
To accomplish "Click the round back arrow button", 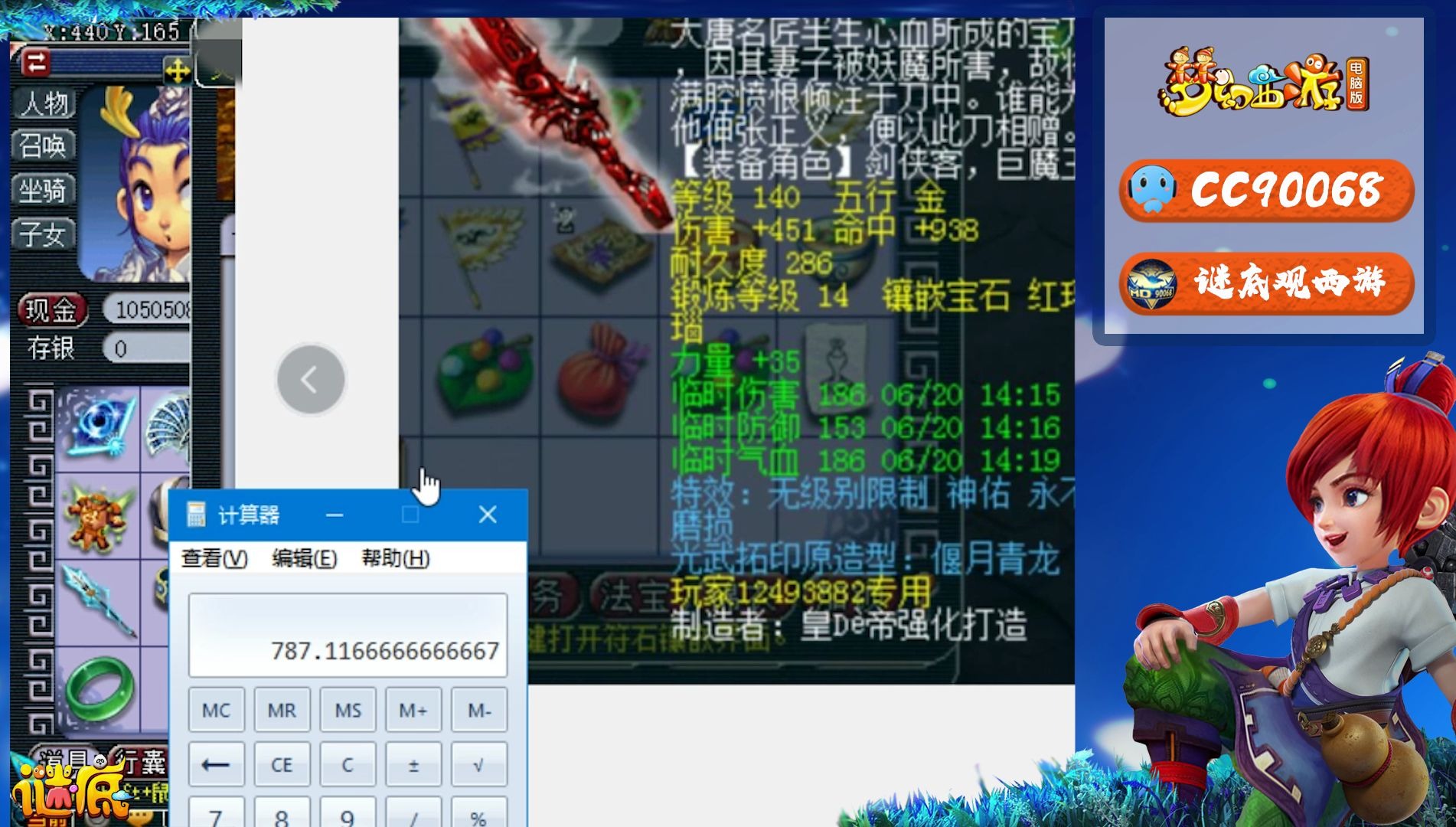I will (x=311, y=379).
